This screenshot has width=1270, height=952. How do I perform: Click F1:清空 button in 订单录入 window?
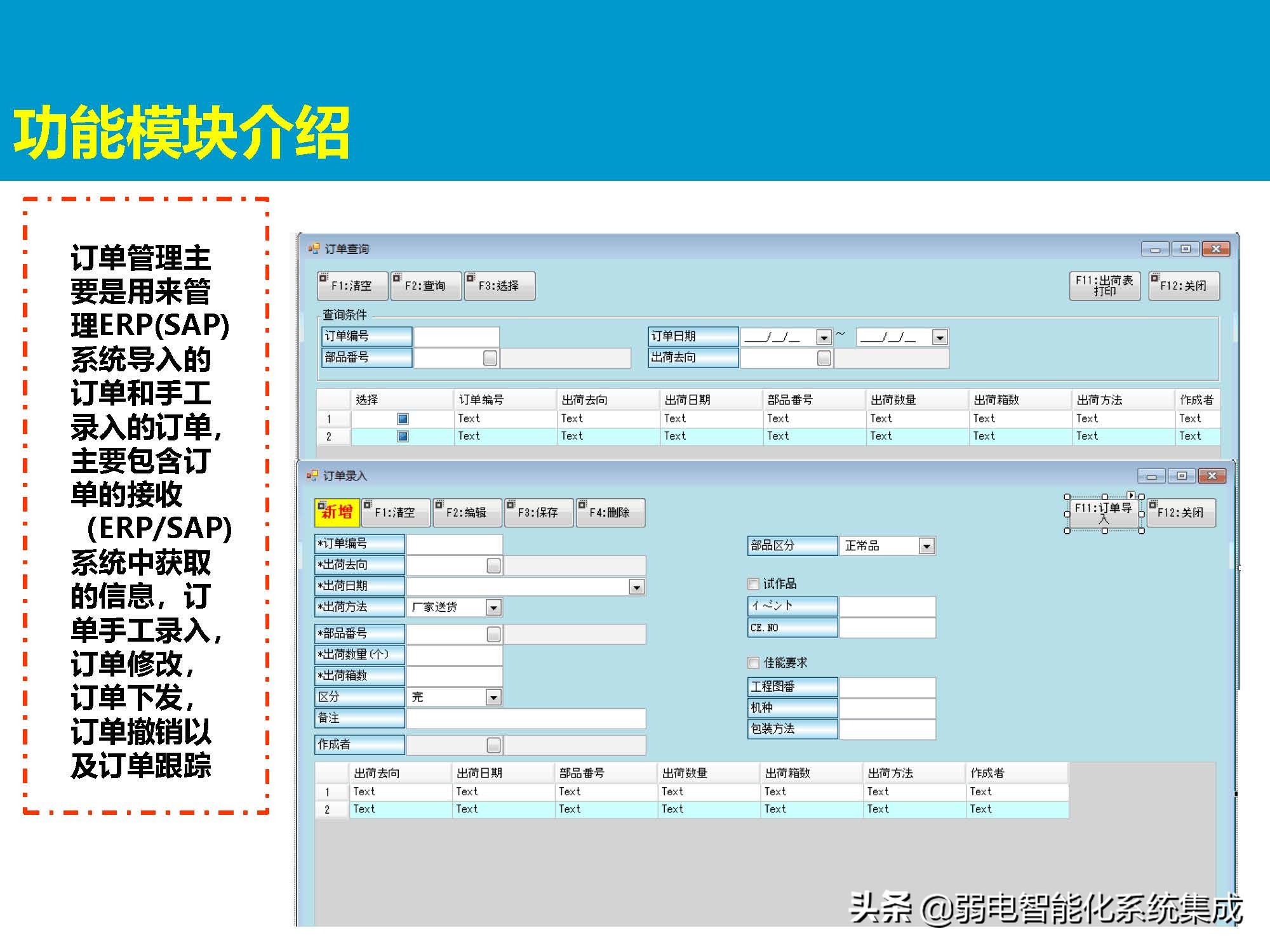coord(396,512)
